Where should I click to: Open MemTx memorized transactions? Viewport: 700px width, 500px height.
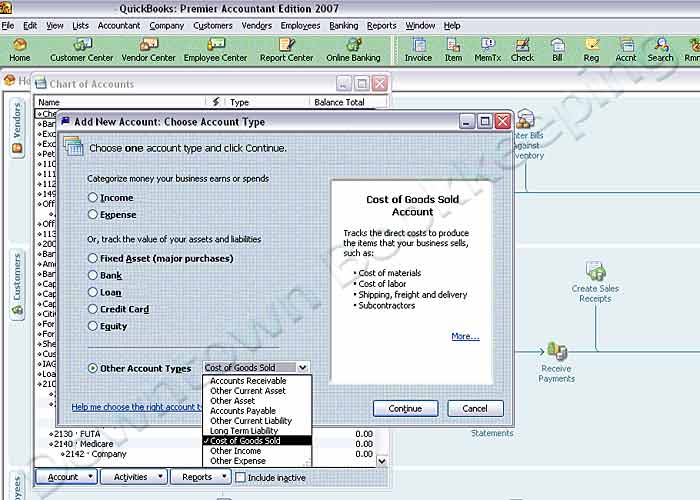[488, 50]
